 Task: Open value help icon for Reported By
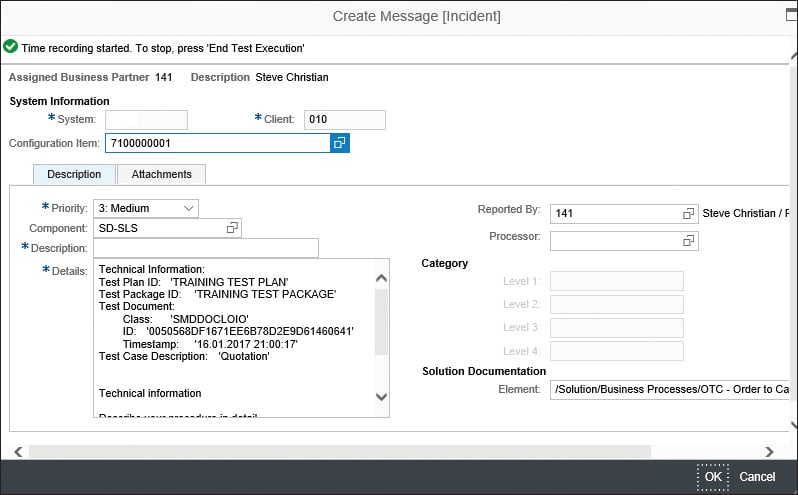(688, 214)
